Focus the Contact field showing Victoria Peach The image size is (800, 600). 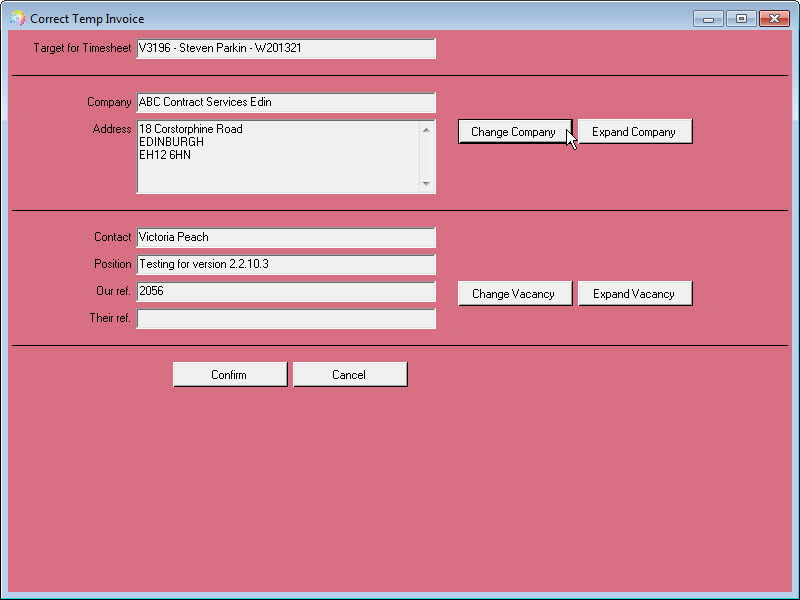[286, 237]
